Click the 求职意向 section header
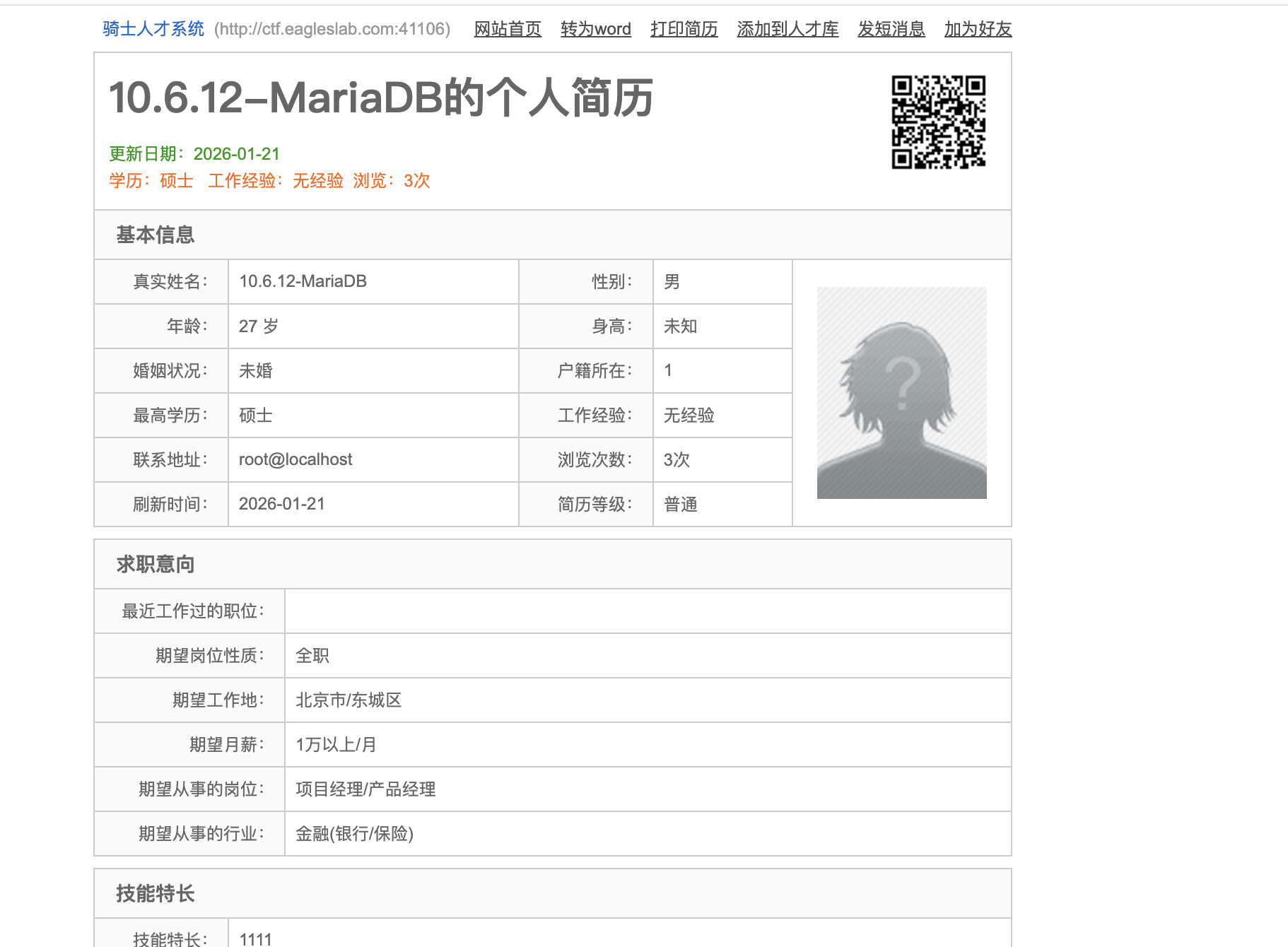The width and height of the screenshot is (1288, 947). point(156,564)
